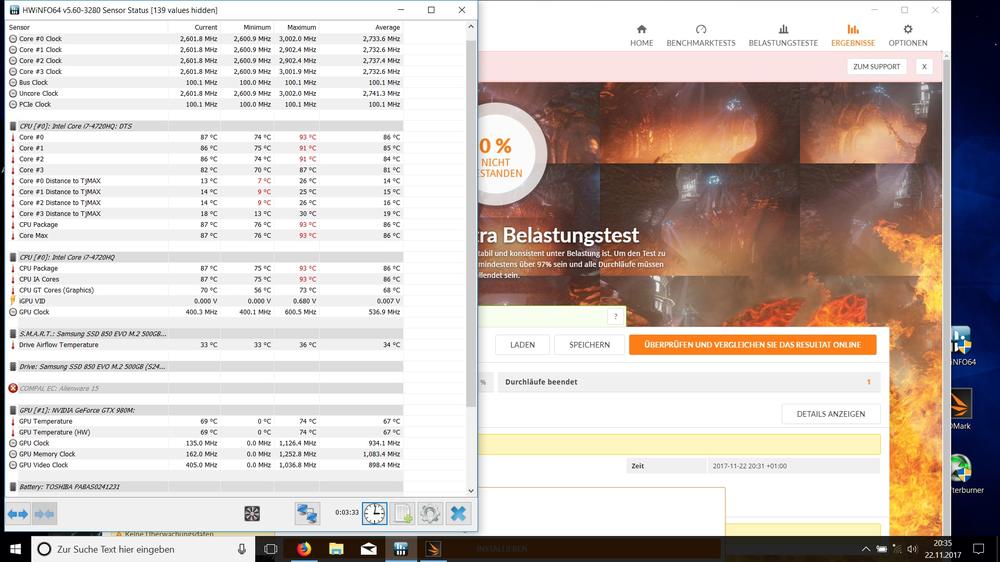Open the Belastungsteste tab
1000x562 pixels.
coord(783,36)
